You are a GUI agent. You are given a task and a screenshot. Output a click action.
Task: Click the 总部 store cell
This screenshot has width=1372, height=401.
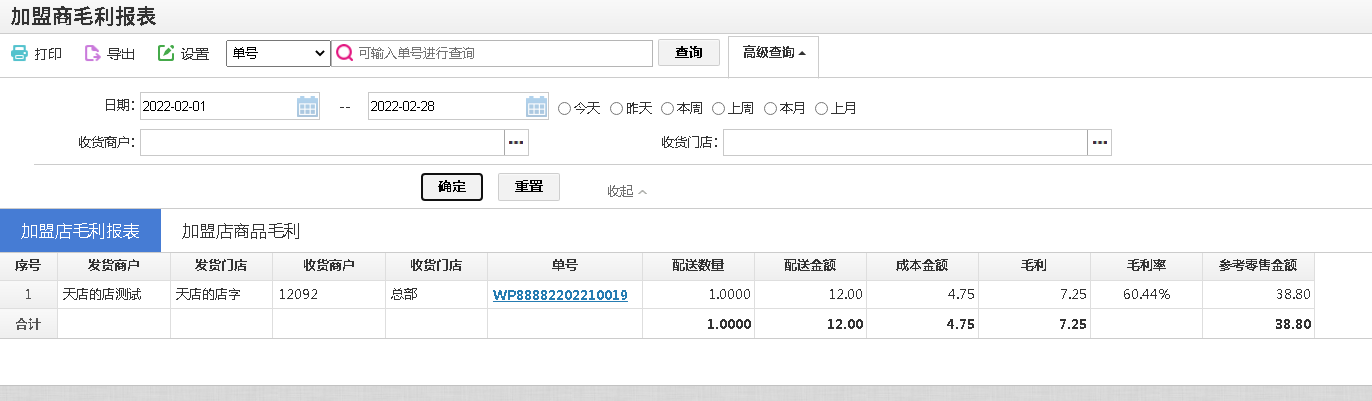pyautogui.click(x=436, y=295)
